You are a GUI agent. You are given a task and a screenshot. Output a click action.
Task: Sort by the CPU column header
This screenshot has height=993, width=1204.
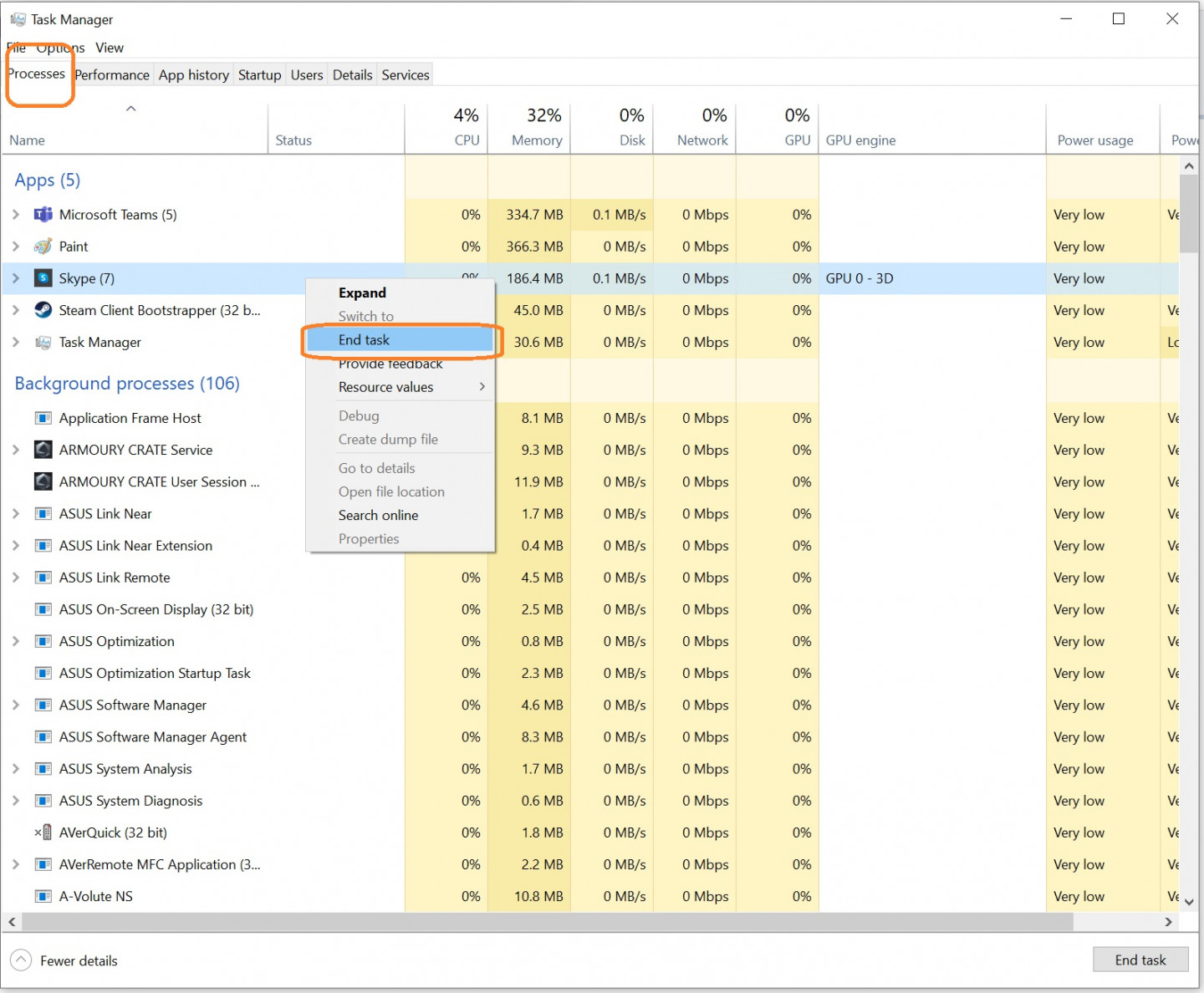(446, 128)
